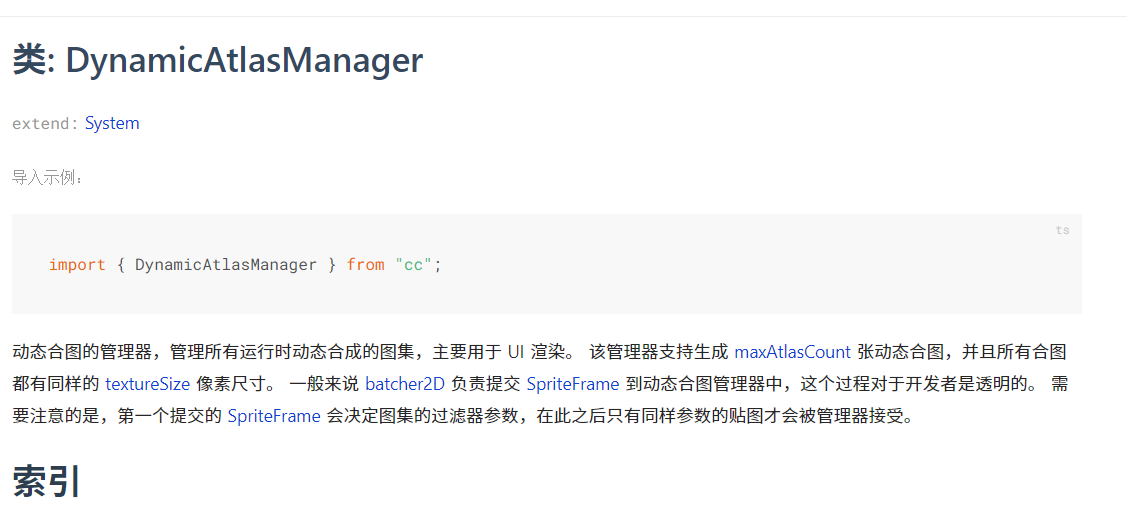
Task: Open the textureSize property link
Action: tap(147, 384)
